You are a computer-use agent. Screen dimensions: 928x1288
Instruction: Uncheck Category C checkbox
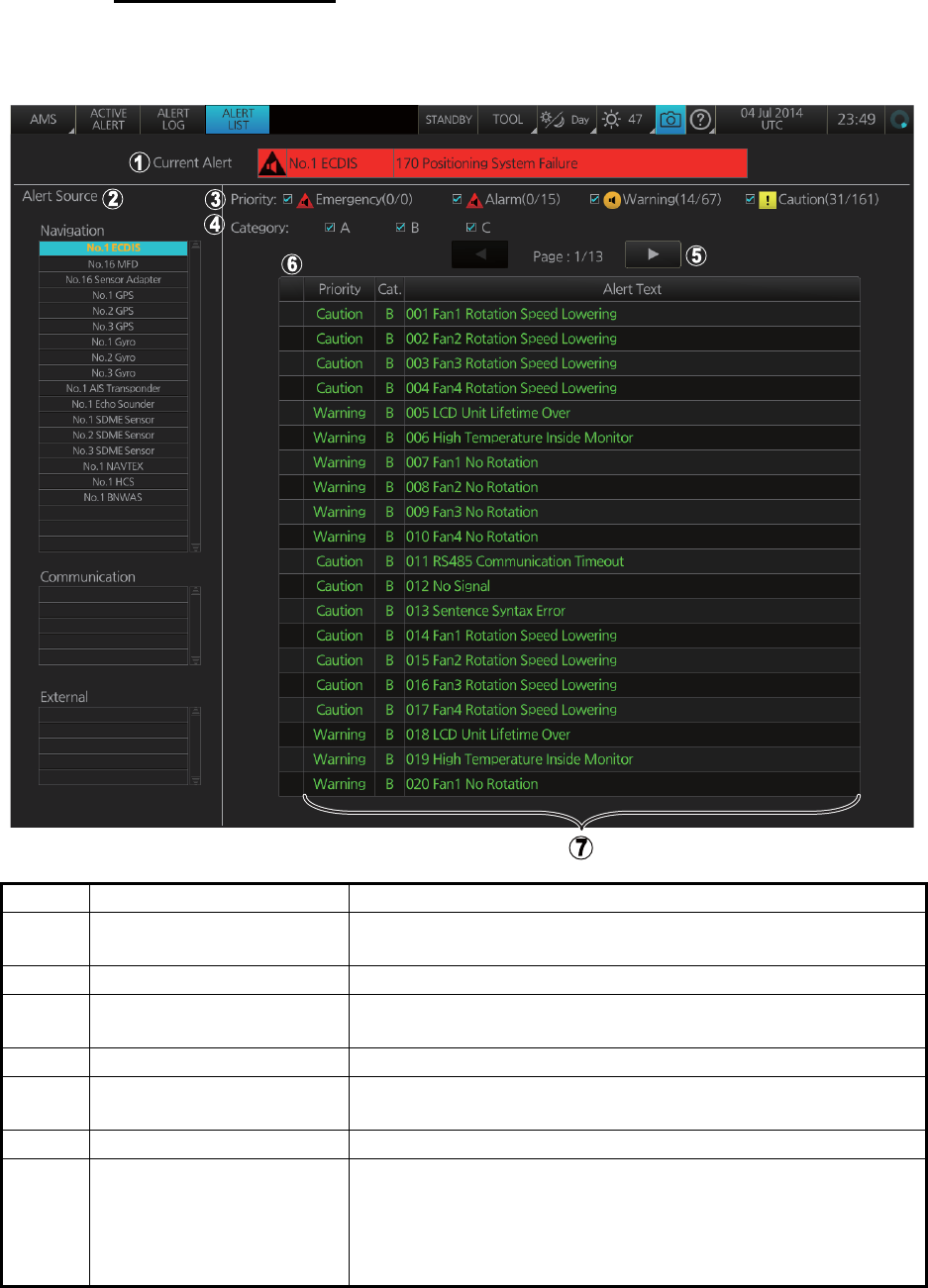click(470, 228)
